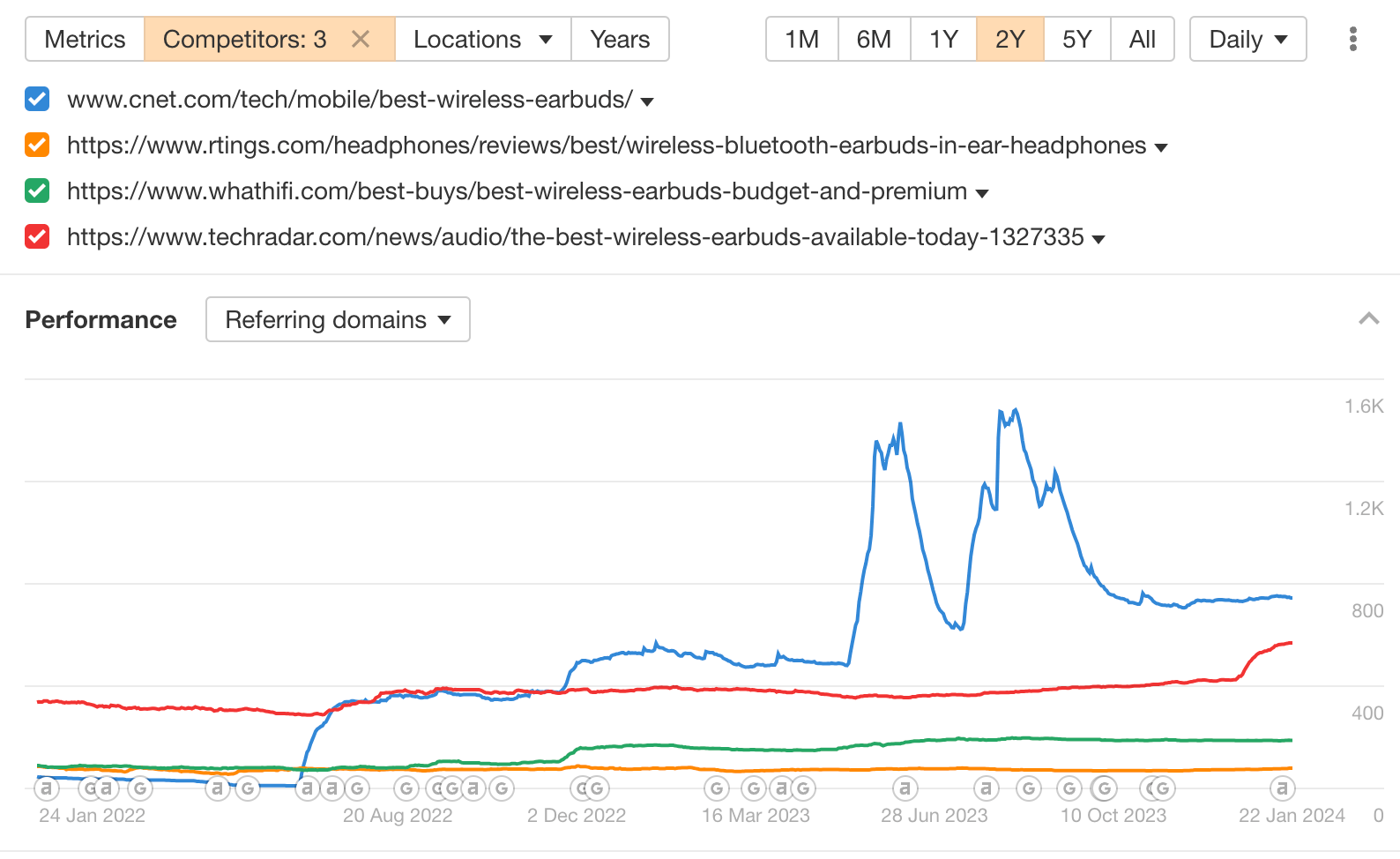Click the last Google marker before 22 Jan 2024

1163,788
